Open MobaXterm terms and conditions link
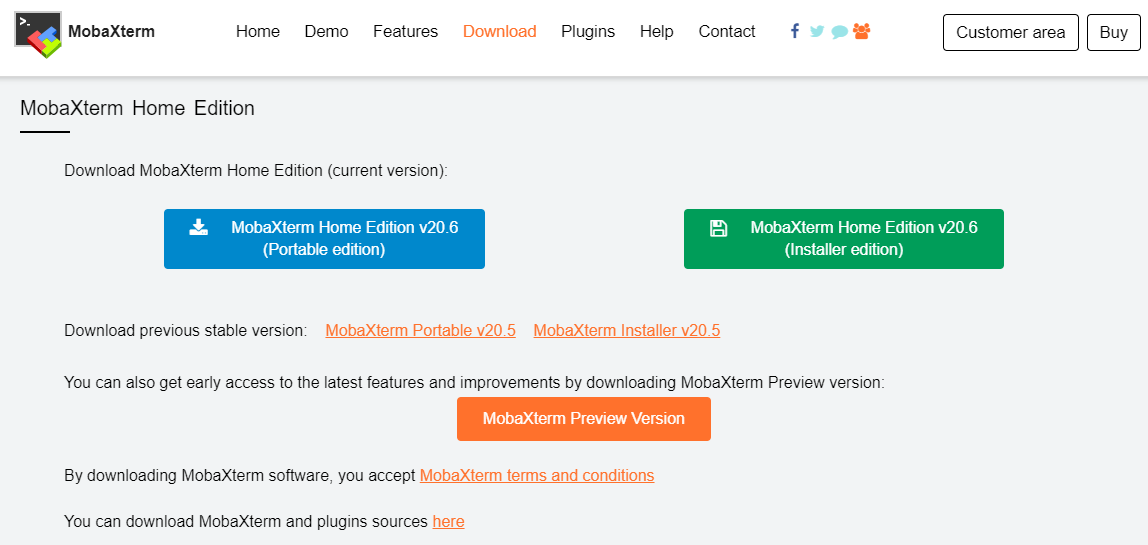The height and width of the screenshot is (545, 1148). coord(537,475)
